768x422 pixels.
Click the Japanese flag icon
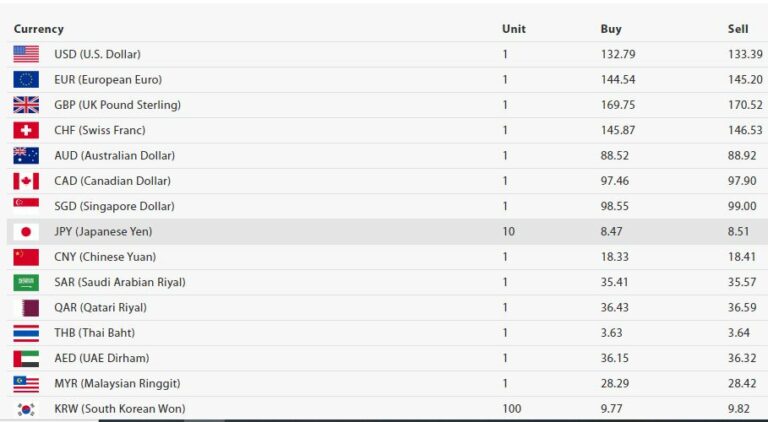point(26,231)
